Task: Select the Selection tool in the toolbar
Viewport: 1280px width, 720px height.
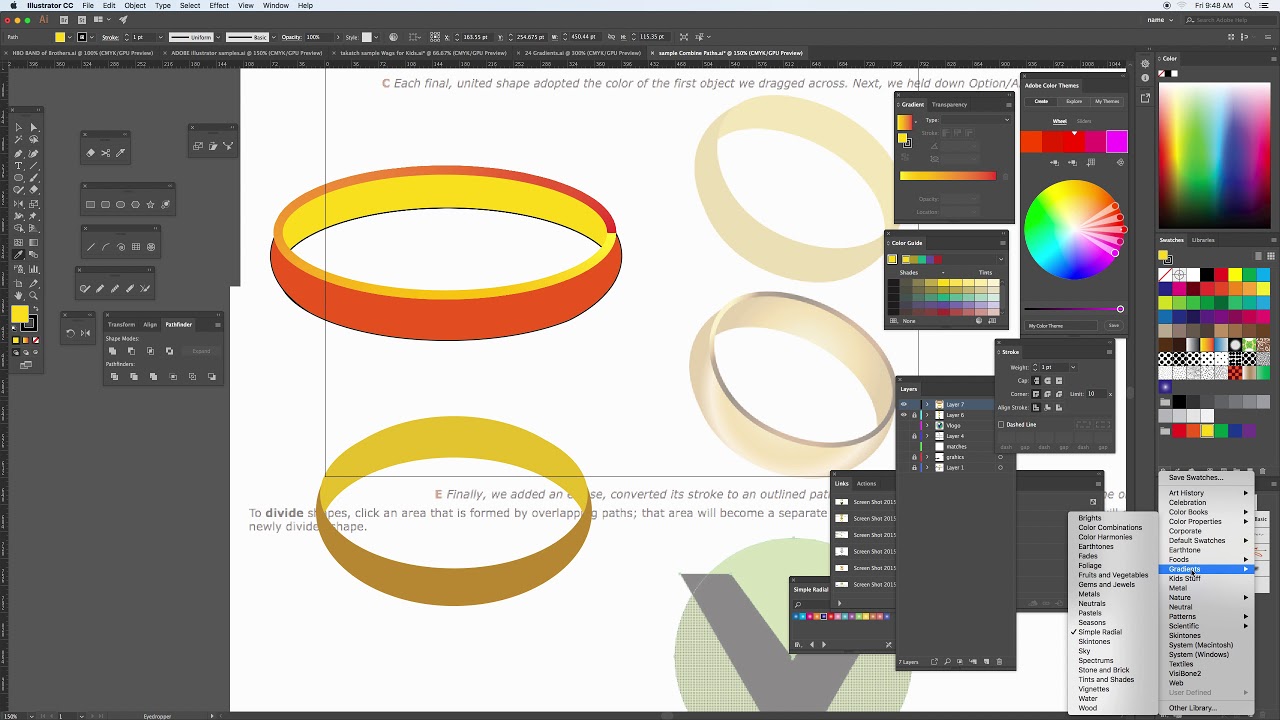Action: 18,127
